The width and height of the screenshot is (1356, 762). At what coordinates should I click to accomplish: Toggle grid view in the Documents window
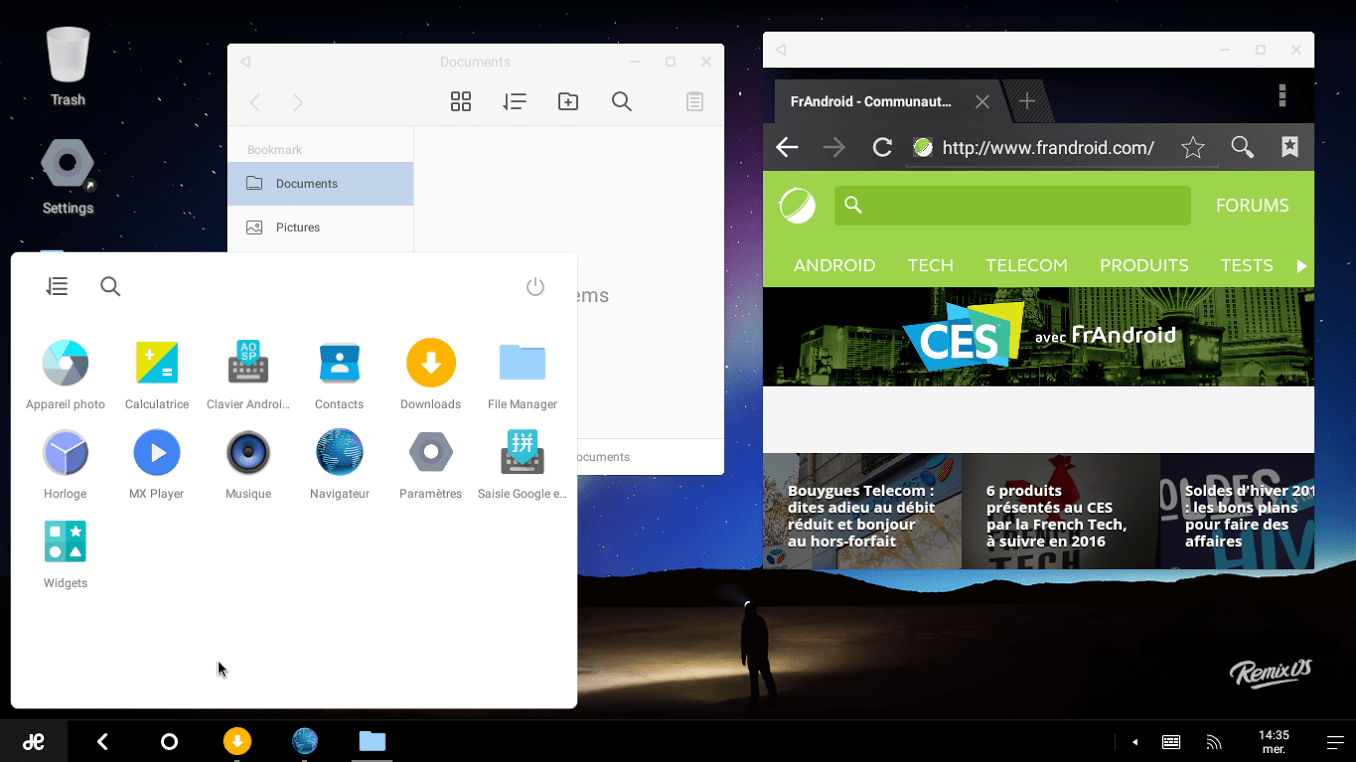pos(460,101)
